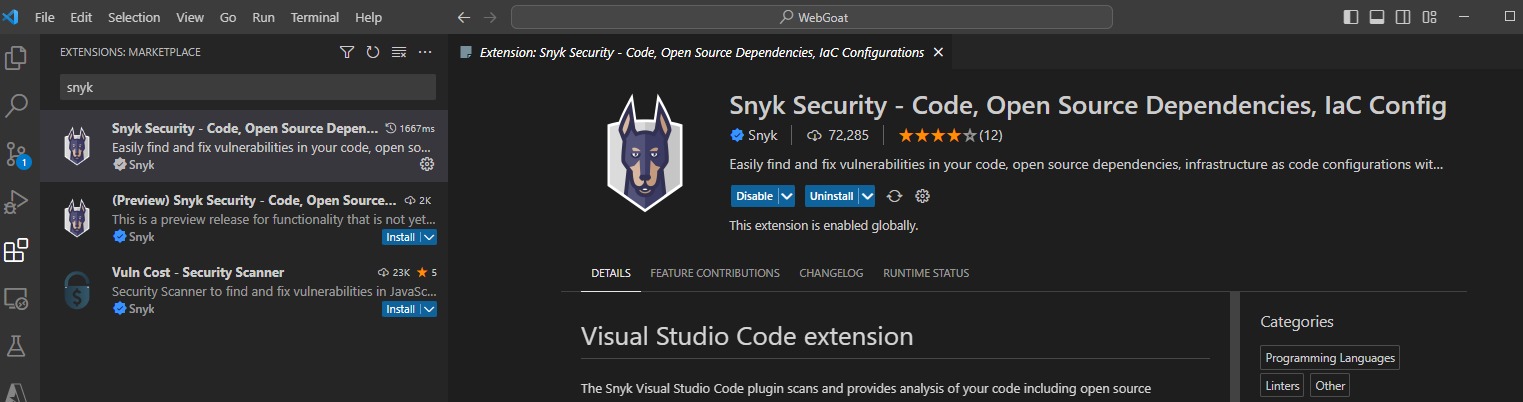The height and width of the screenshot is (402, 1523).
Task: Close the Snyk Security extension tab
Action: point(938,52)
